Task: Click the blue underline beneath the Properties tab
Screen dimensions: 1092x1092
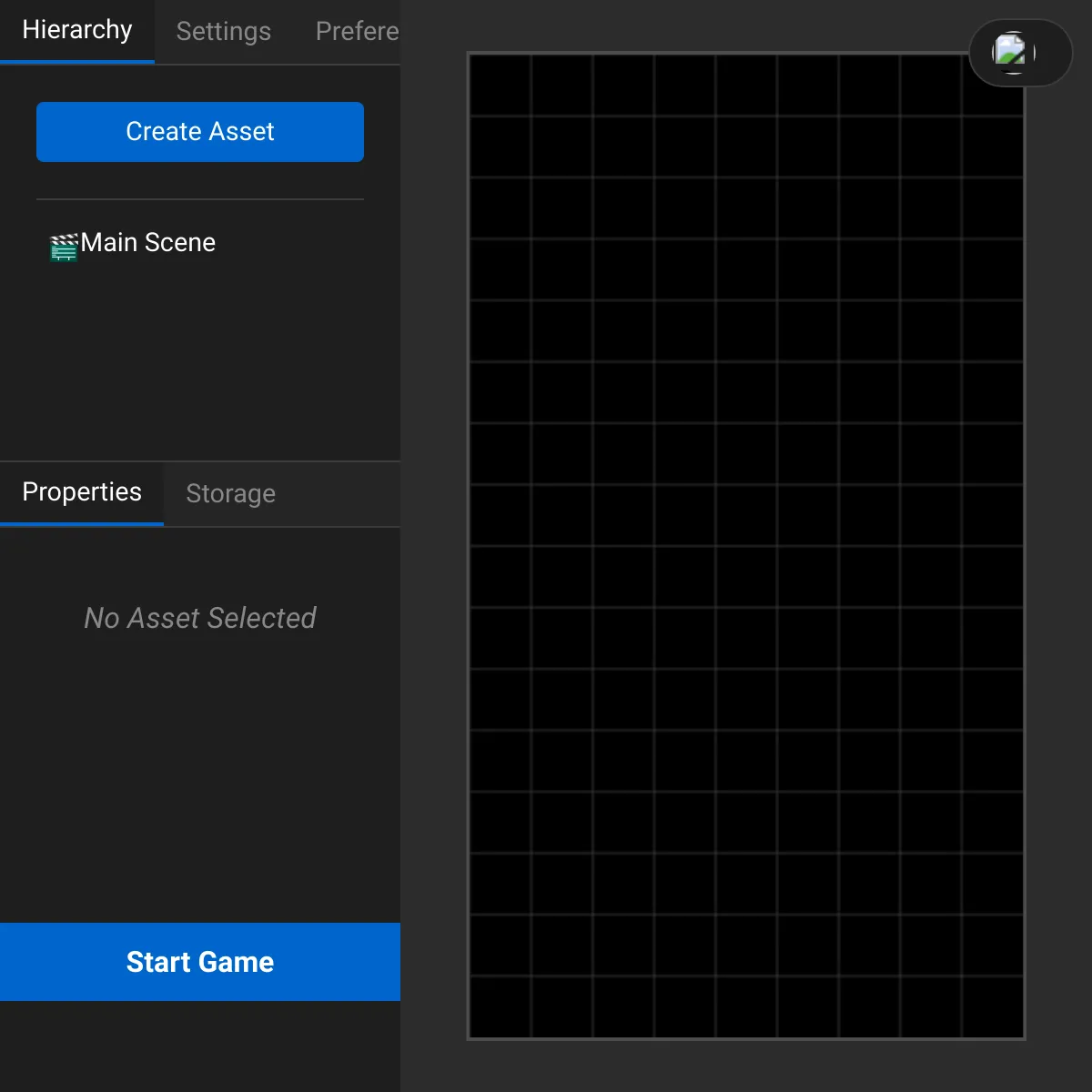Action: click(81, 523)
